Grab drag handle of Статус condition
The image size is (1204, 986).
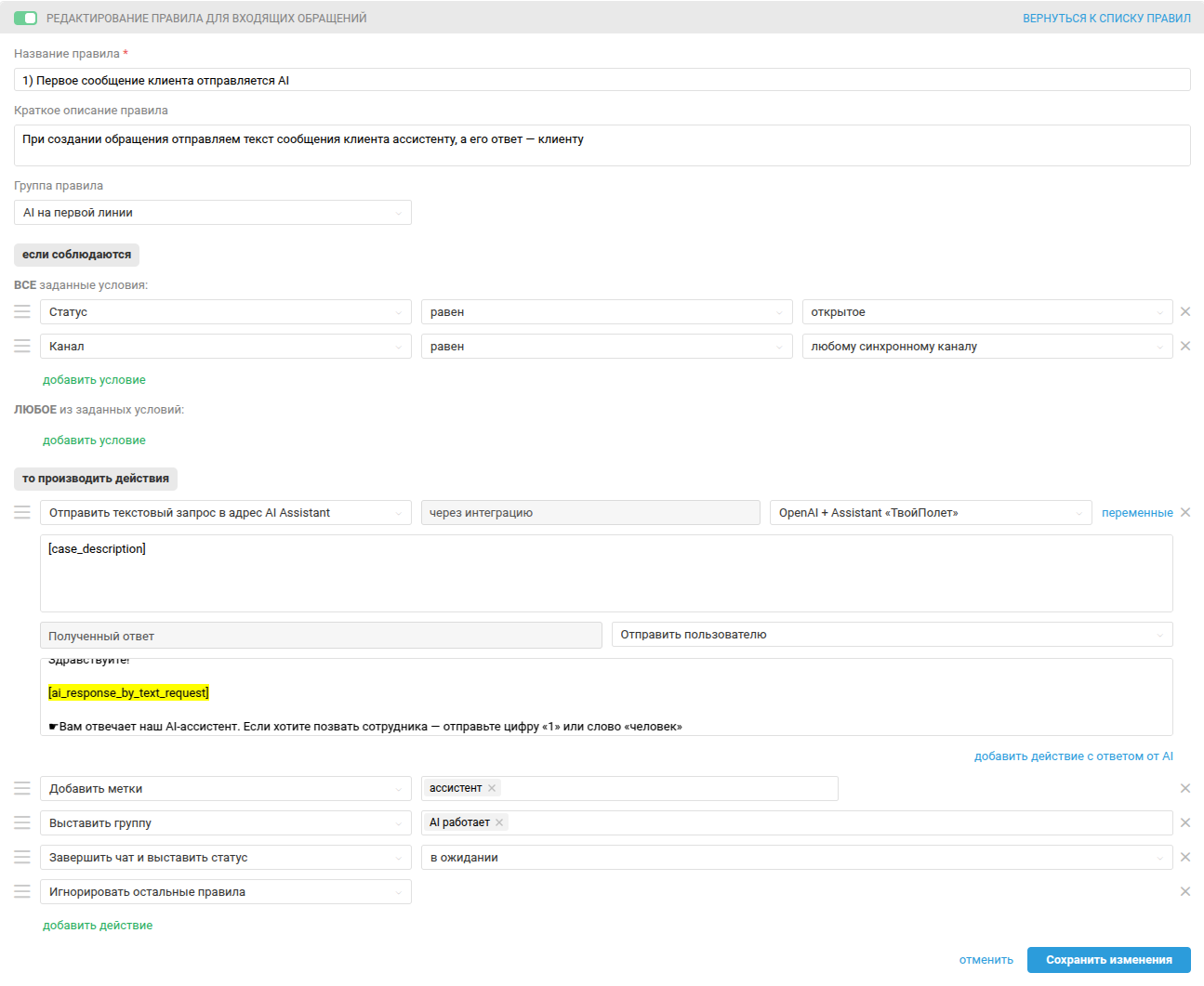pyautogui.click(x=22, y=312)
